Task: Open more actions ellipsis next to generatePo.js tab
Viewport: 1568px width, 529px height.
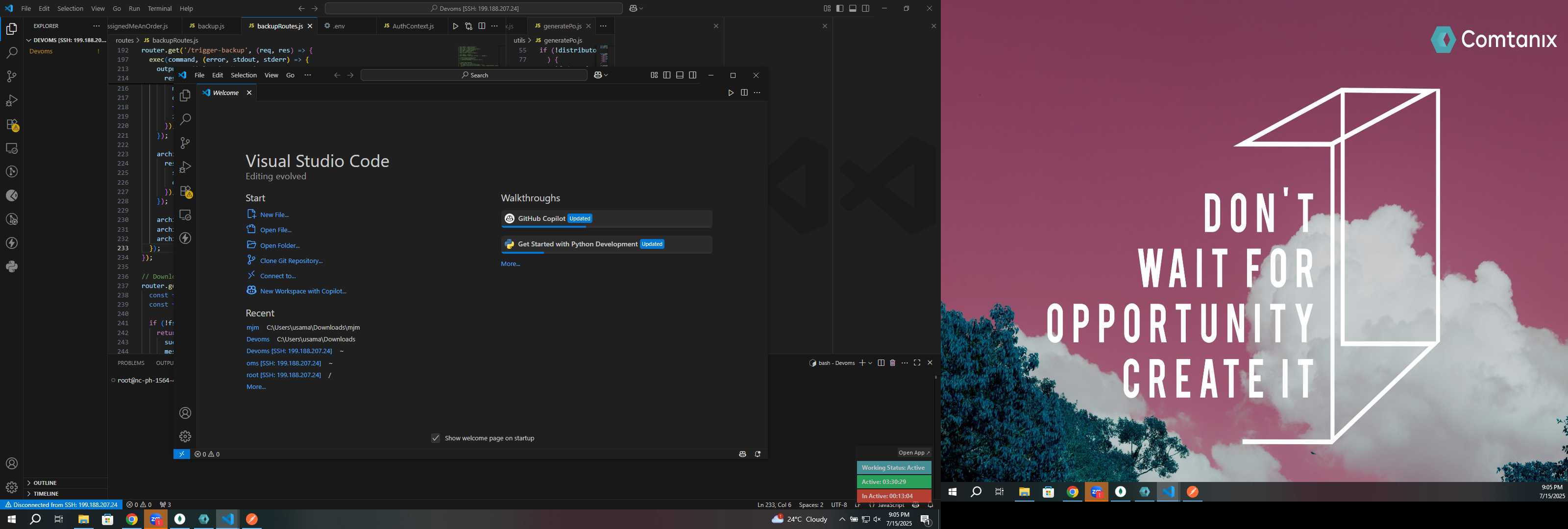Action: 603,26
